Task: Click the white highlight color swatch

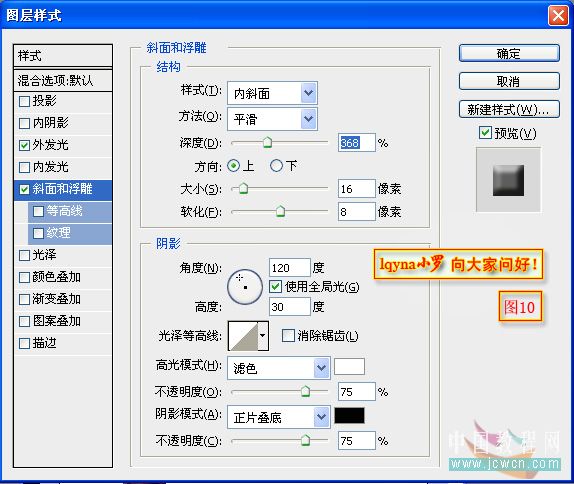Action: click(x=349, y=366)
